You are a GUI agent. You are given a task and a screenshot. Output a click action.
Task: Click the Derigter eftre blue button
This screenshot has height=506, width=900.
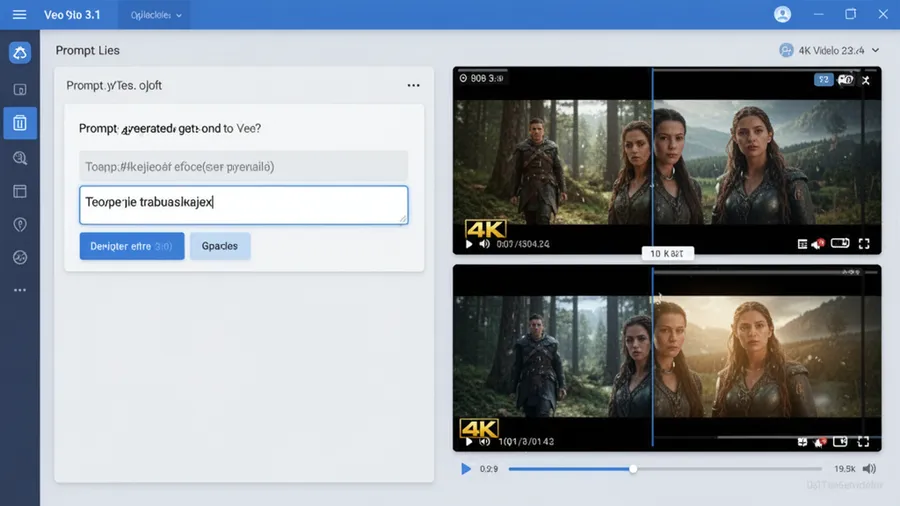(x=132, y=246)
